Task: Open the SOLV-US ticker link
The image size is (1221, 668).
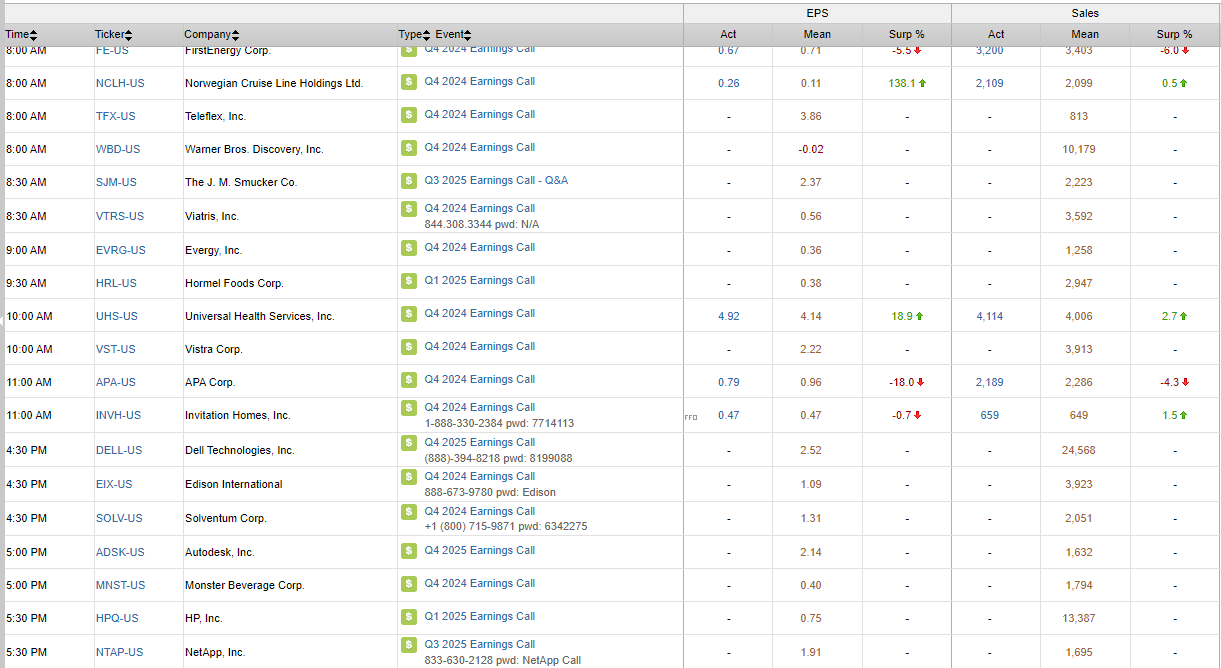Action: tap(119, 518)
